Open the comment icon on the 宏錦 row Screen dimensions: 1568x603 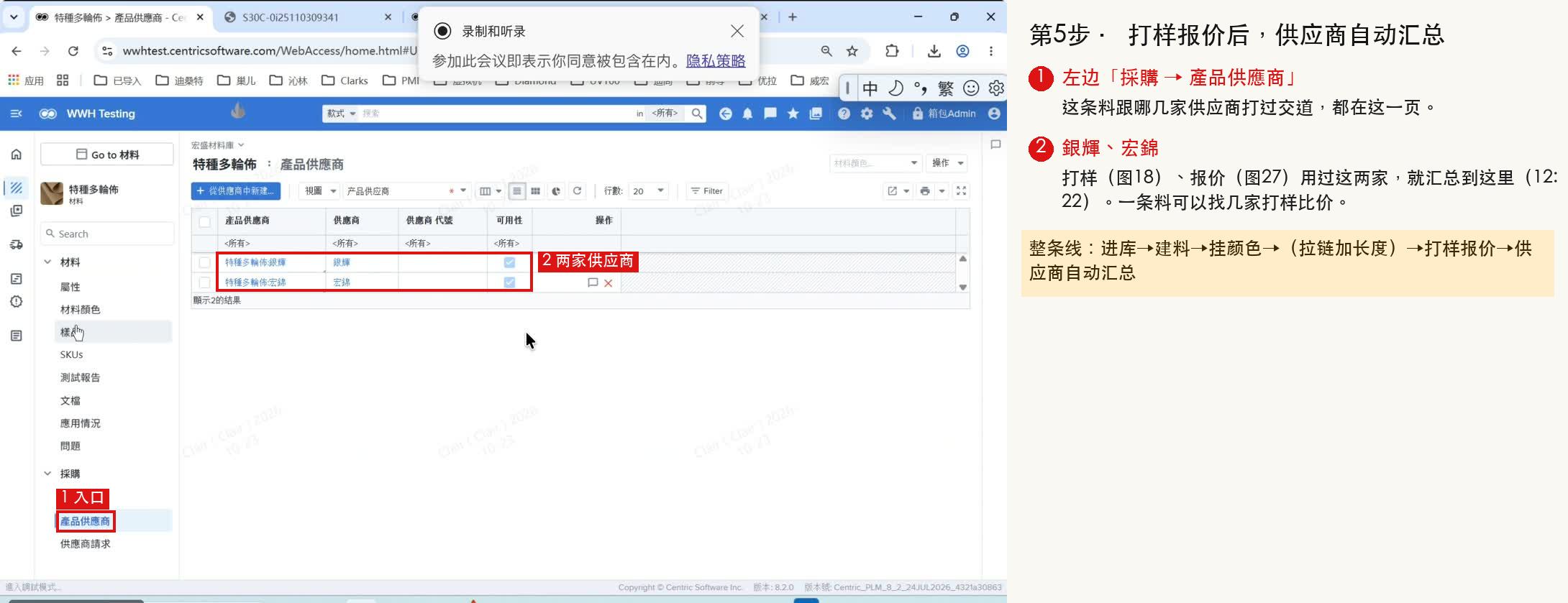(x=593, y=283)
